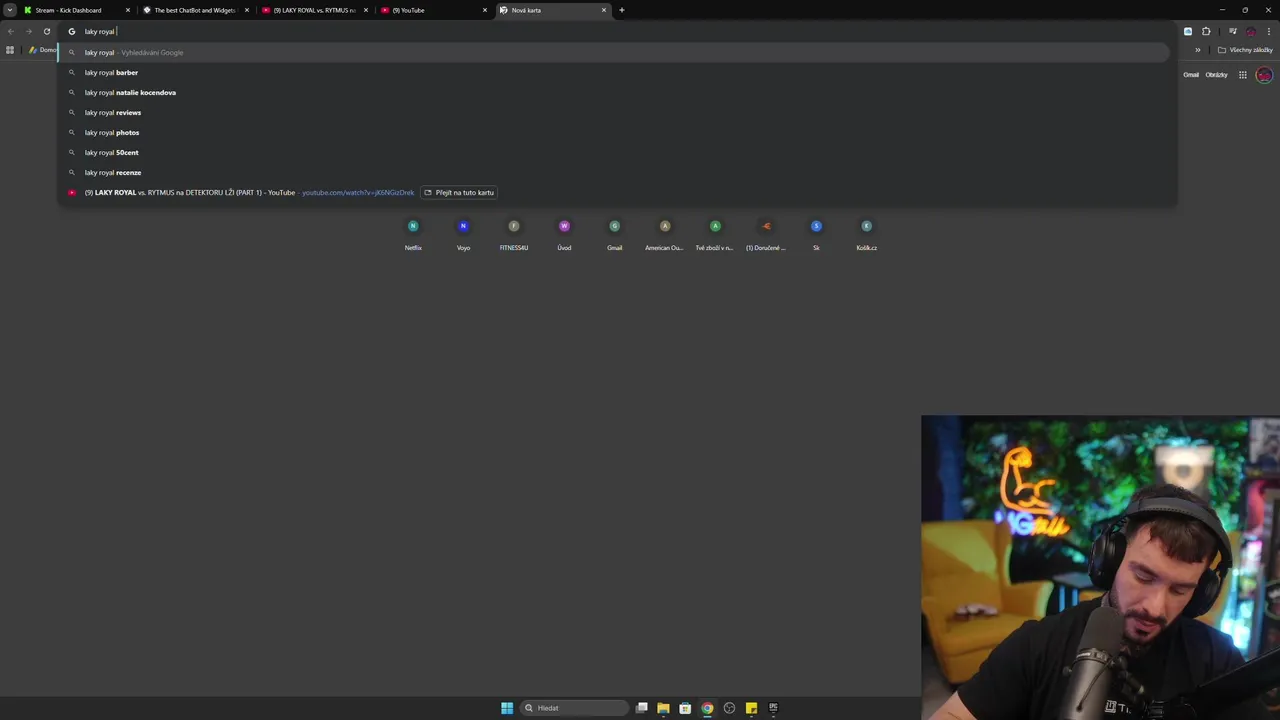Viewport: 1280px width, 720px height.
Task: Open the American Ou... shortcut
Action: (665, 234)
